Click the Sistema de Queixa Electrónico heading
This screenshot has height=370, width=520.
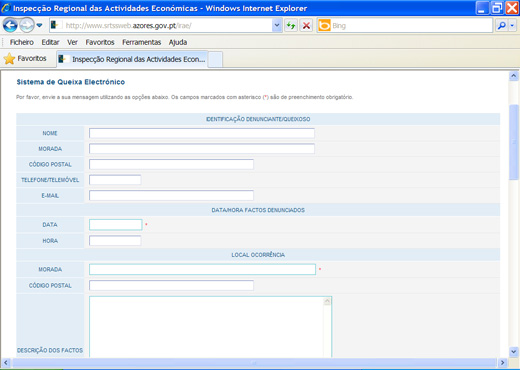(x=71, y=82)
